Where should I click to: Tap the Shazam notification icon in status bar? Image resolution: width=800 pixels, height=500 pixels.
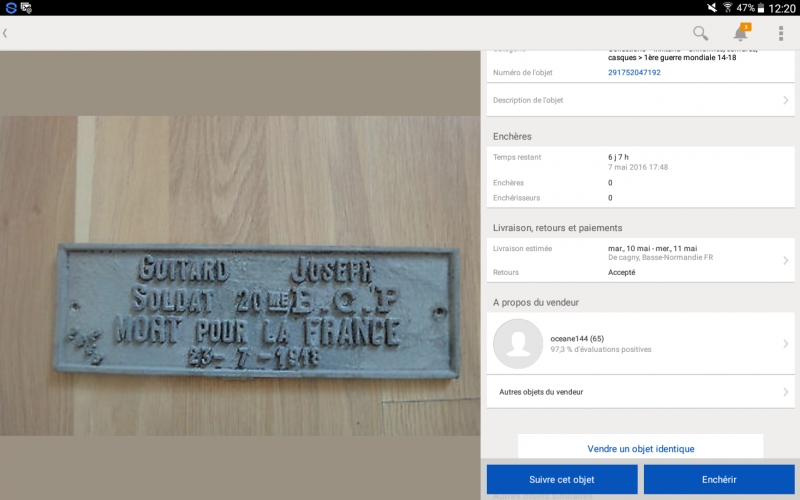(x=11, y=8)
